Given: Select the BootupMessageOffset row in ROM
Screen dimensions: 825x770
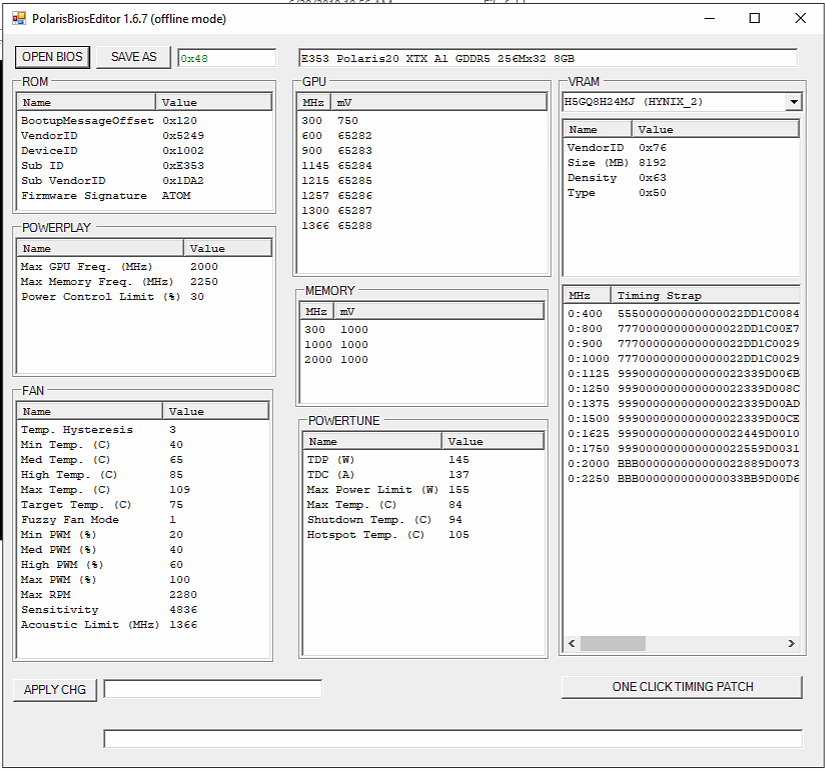Looking at the screenshot, I should point(109,121).
